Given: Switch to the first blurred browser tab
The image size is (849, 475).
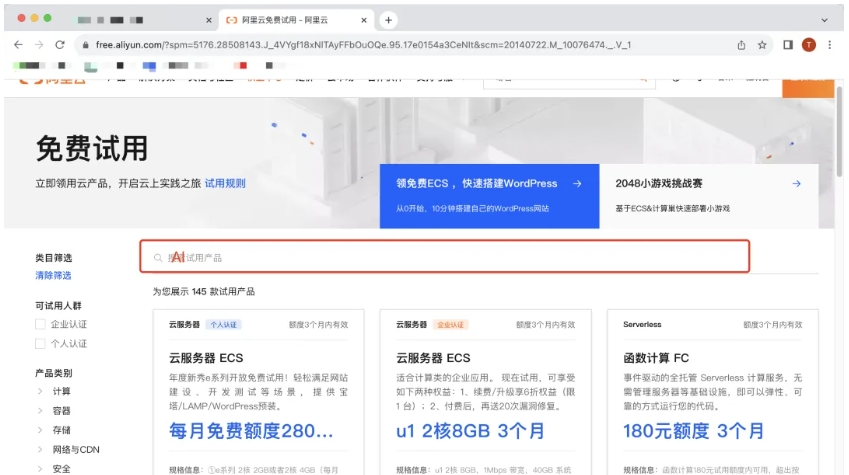Looking at the screenshot, I should point(143,20).
